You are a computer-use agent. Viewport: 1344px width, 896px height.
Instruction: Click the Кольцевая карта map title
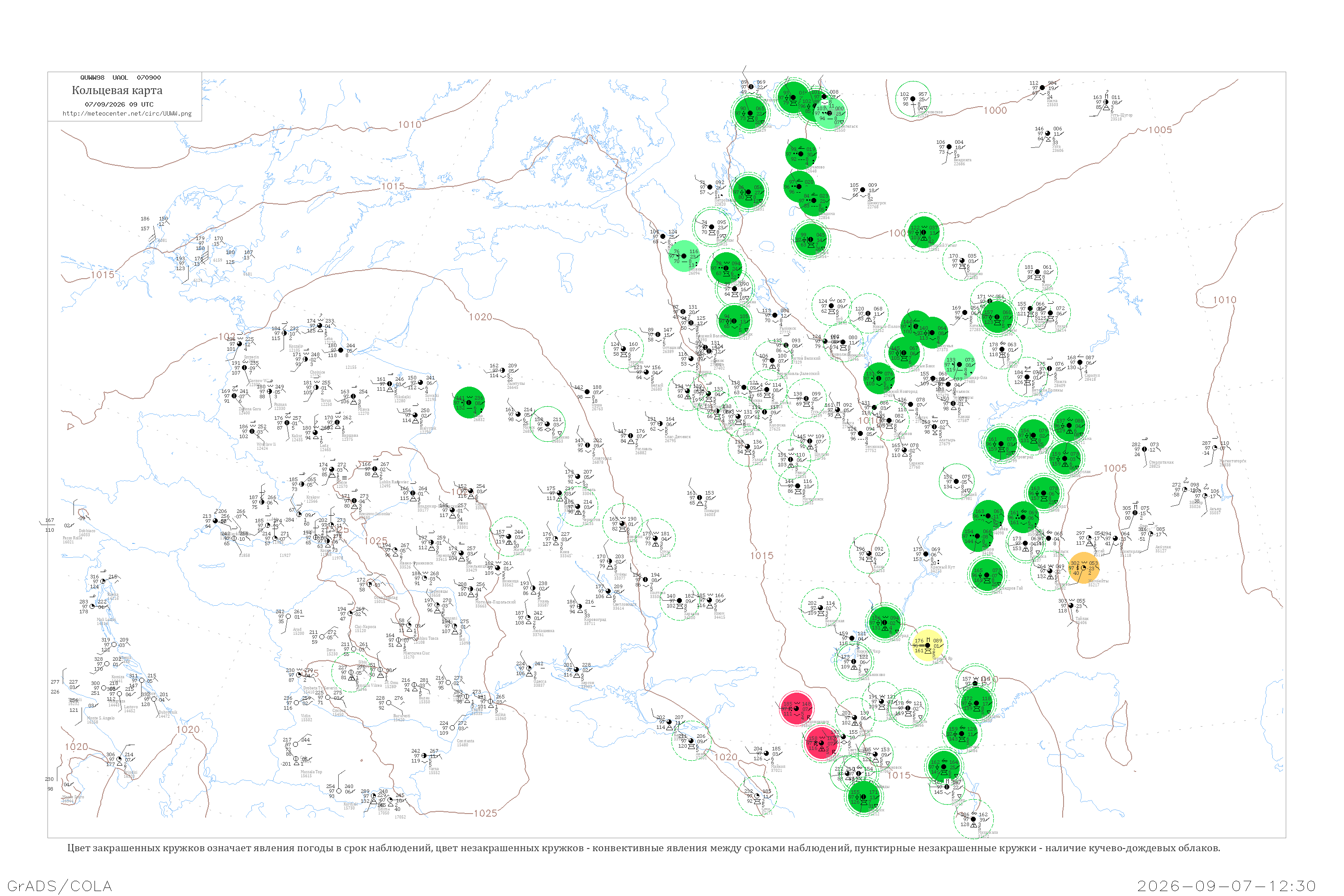click(x=117, y=90)
